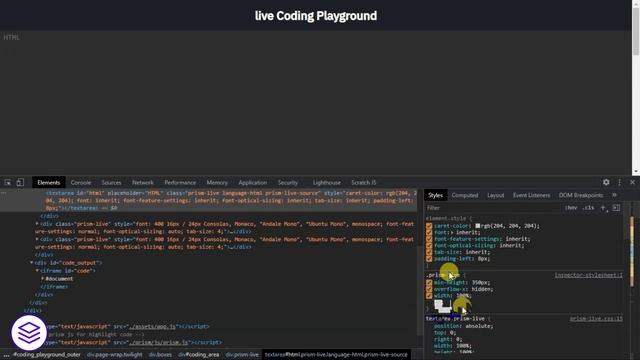Image resolution: width=640 pixels, height=360 pixels.
Task: Select the div#coding_area breadcrumb
Action: pos(198,355)
